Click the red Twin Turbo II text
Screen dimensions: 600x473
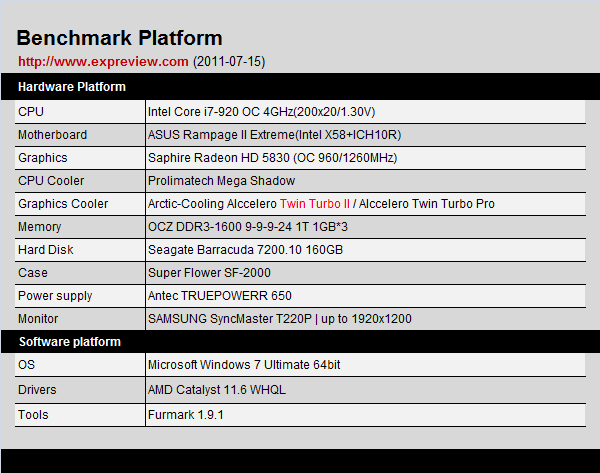[x=315, y=204]
